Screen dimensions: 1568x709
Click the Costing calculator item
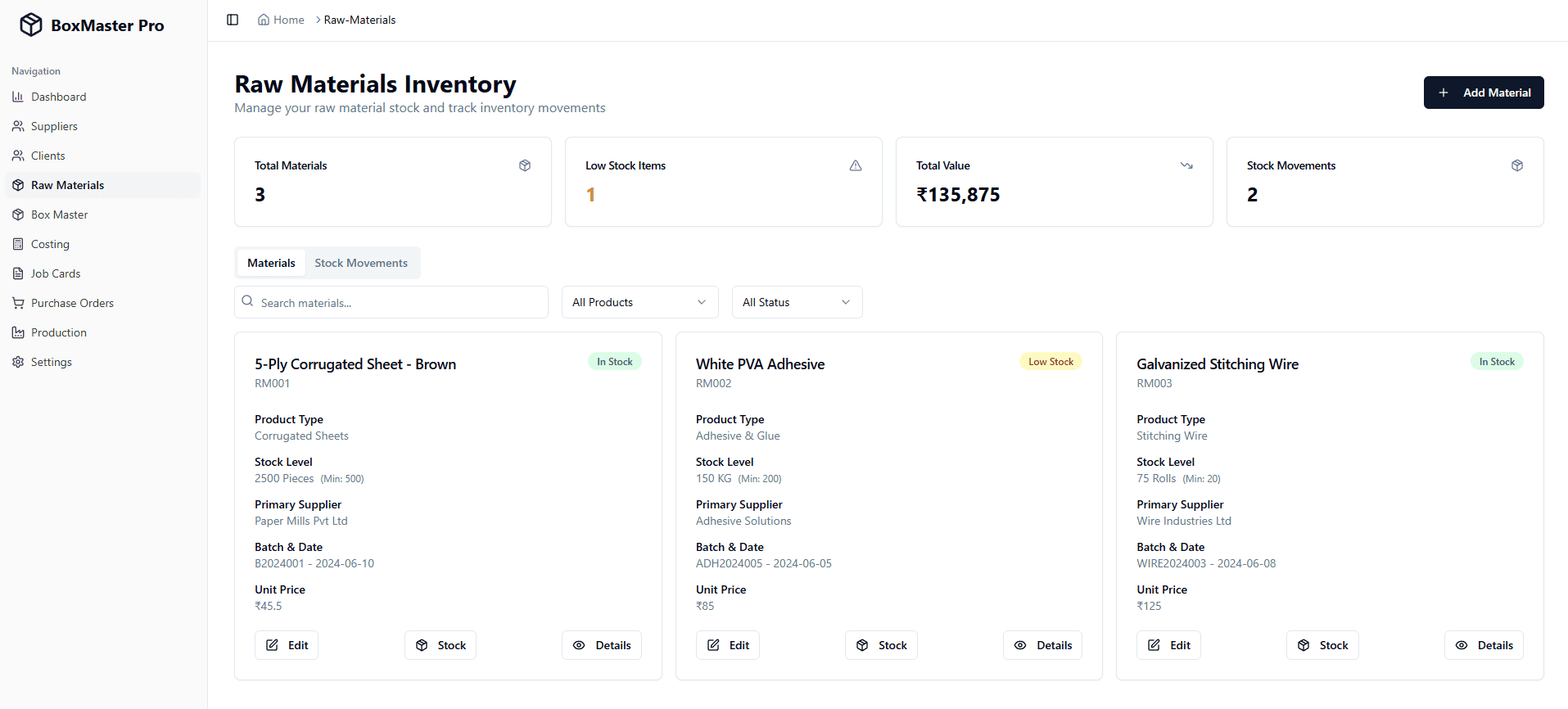tap(102, 244)
